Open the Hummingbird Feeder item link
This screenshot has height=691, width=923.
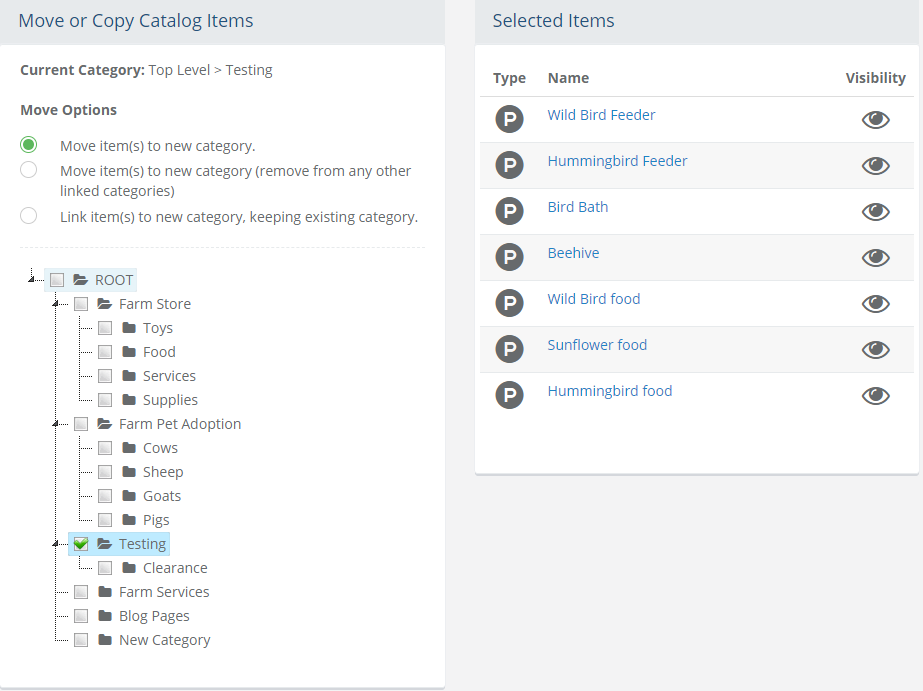click(617, 161)
